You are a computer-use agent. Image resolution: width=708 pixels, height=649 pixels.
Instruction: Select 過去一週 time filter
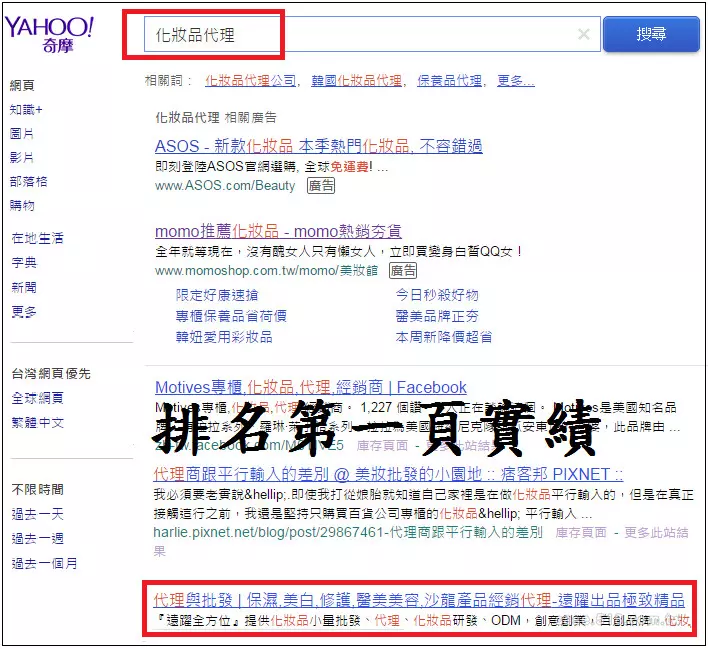tap(37, 538)
